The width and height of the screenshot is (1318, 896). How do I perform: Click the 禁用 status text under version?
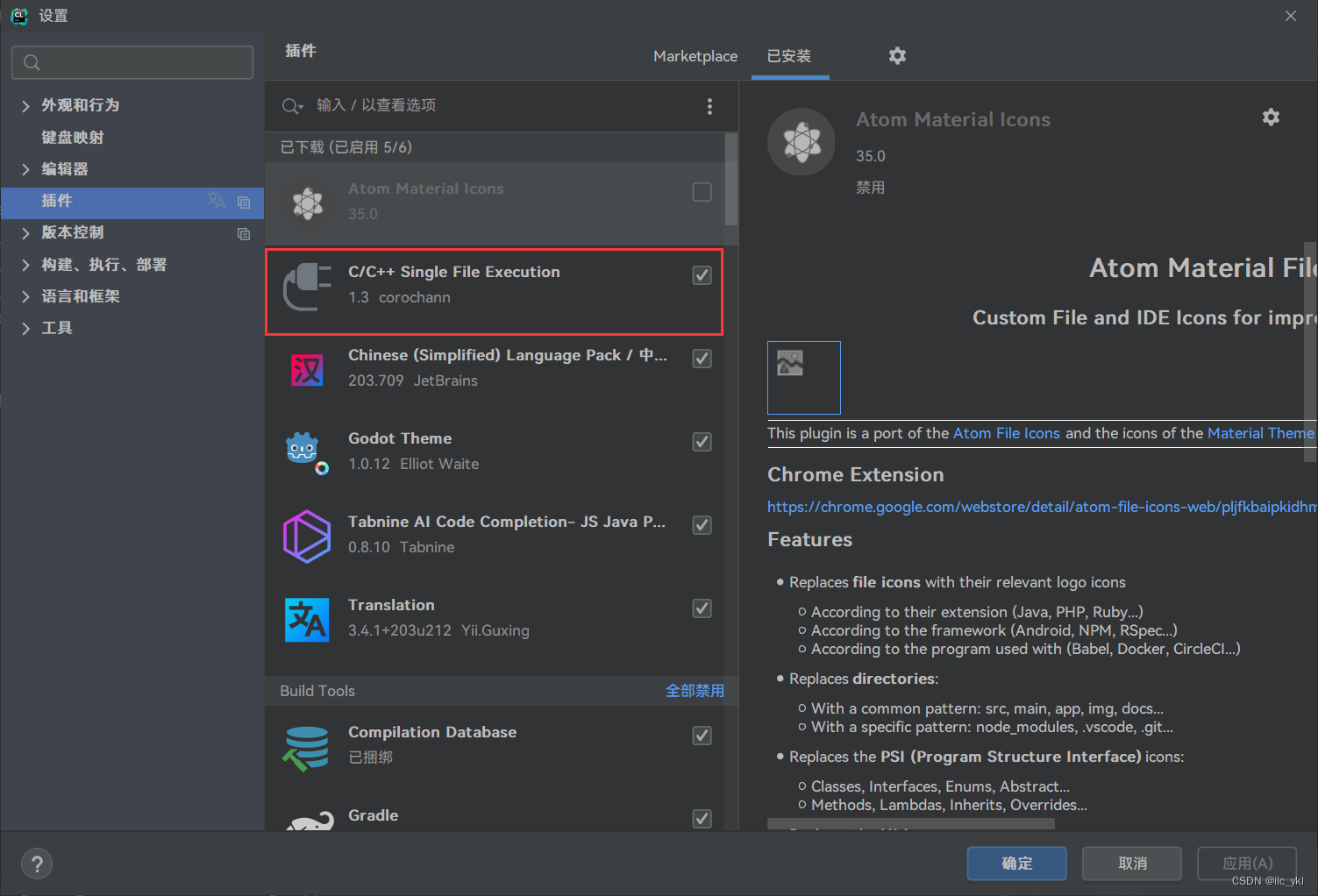(870, 188)
